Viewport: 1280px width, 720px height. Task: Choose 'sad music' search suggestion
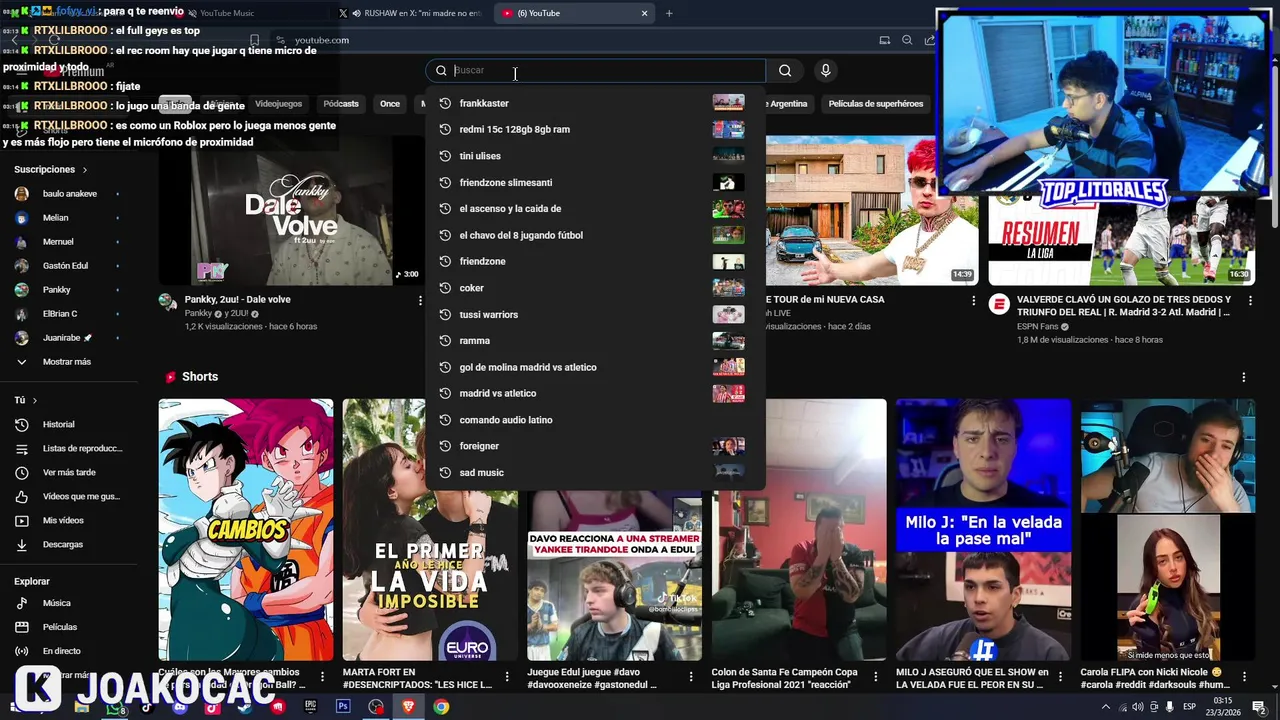(x=595, y=472)
